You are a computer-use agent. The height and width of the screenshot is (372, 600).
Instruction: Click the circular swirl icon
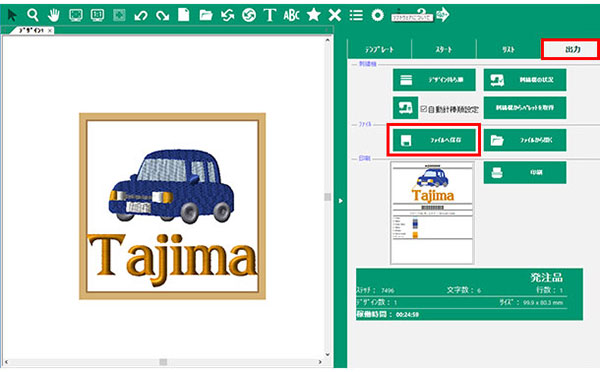coord(249,15)
